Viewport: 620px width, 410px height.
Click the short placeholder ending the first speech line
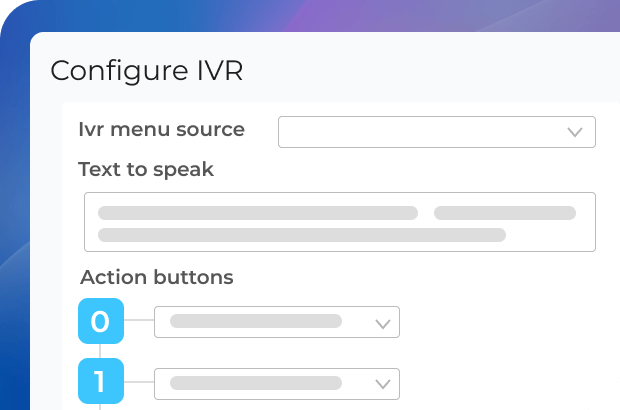(504, 212)
